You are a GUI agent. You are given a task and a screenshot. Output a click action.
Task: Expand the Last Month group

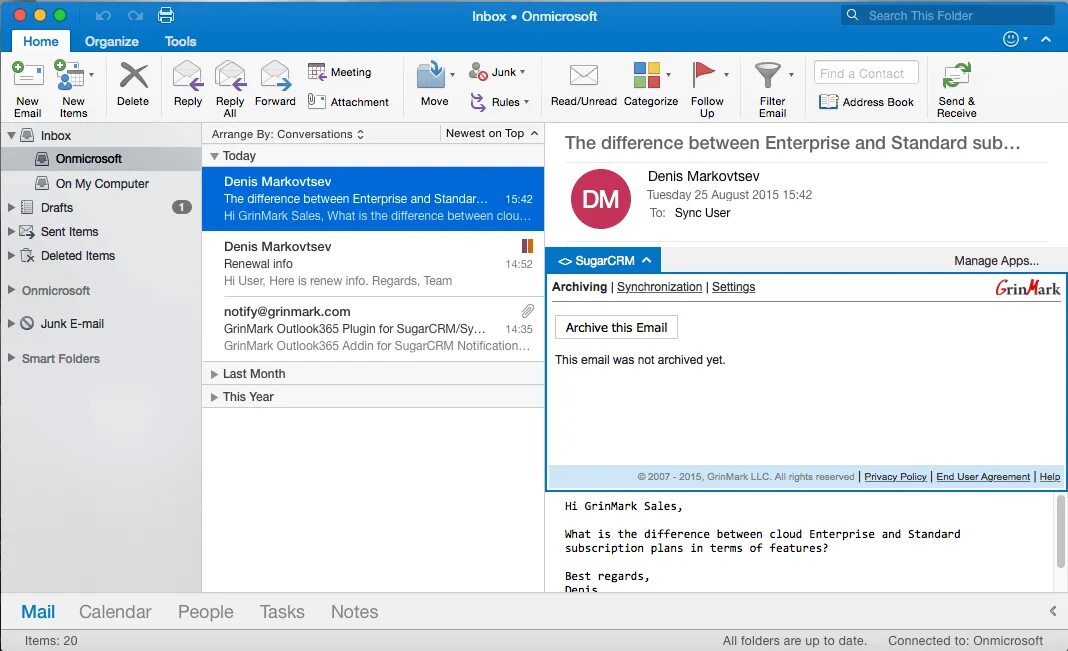[x=214, y=374]
